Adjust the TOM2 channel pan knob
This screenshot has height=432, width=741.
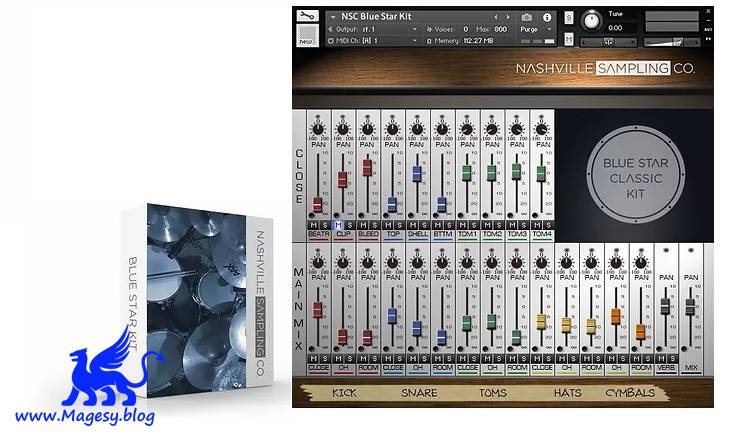(491, 129)
